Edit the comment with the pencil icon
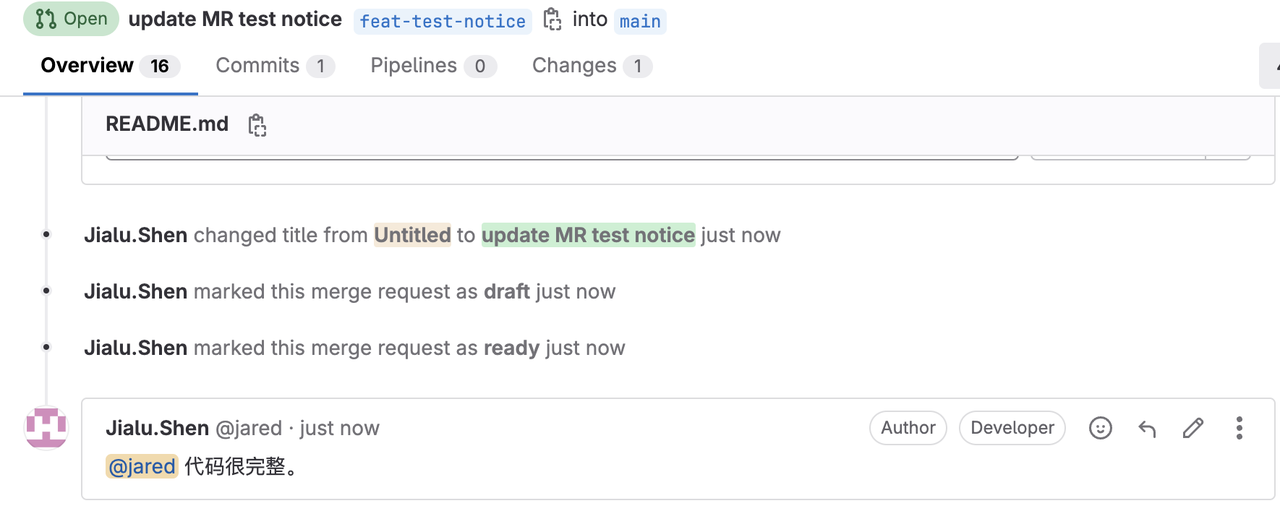The image size is (1280, 519). coord(1192,428)
